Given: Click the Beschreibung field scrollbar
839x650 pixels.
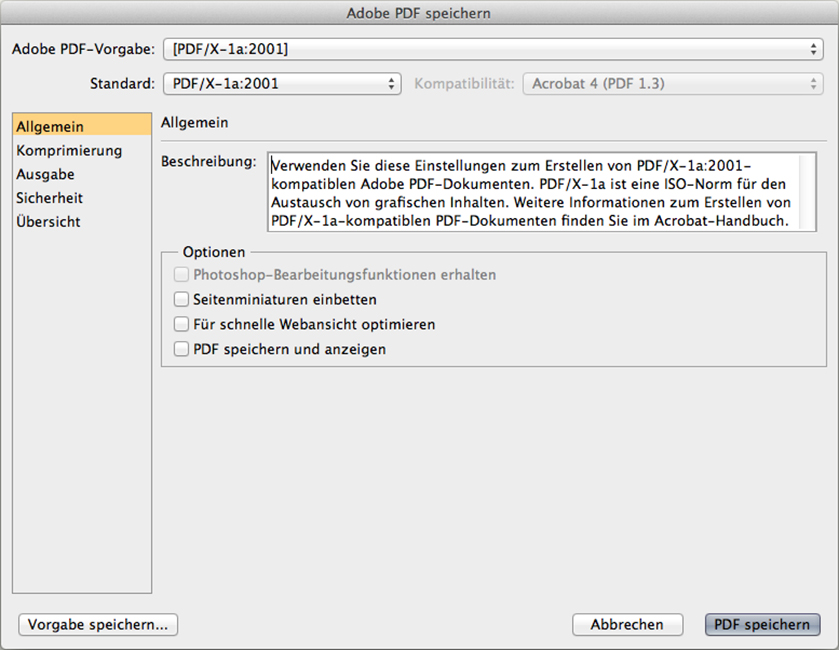Looking at the screenshot, I should coord(807,192).
